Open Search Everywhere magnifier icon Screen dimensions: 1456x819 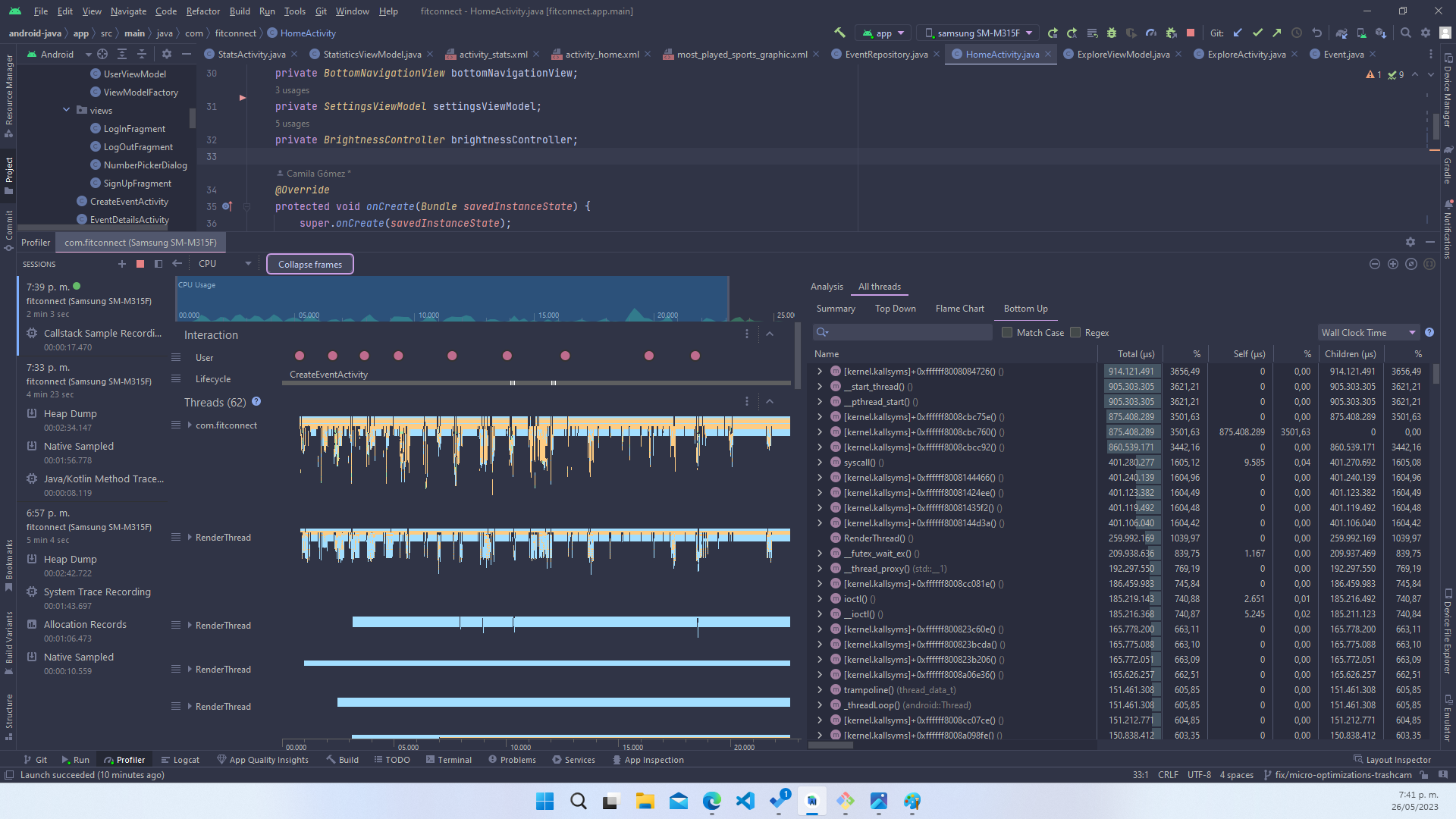tap(1406, 33)
